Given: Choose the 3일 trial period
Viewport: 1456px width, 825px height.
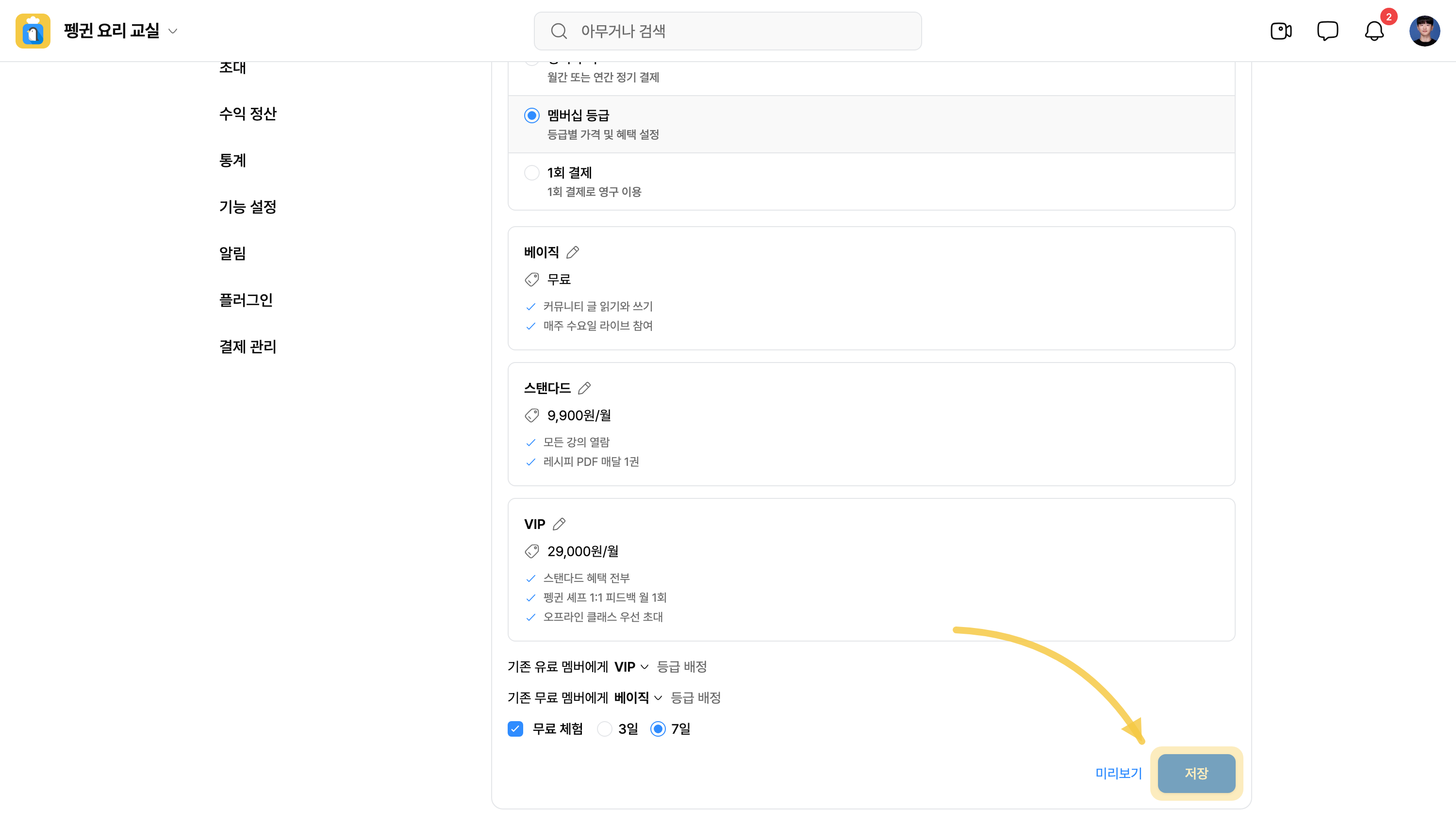Looking at the screenshot, I should (605, 729).
